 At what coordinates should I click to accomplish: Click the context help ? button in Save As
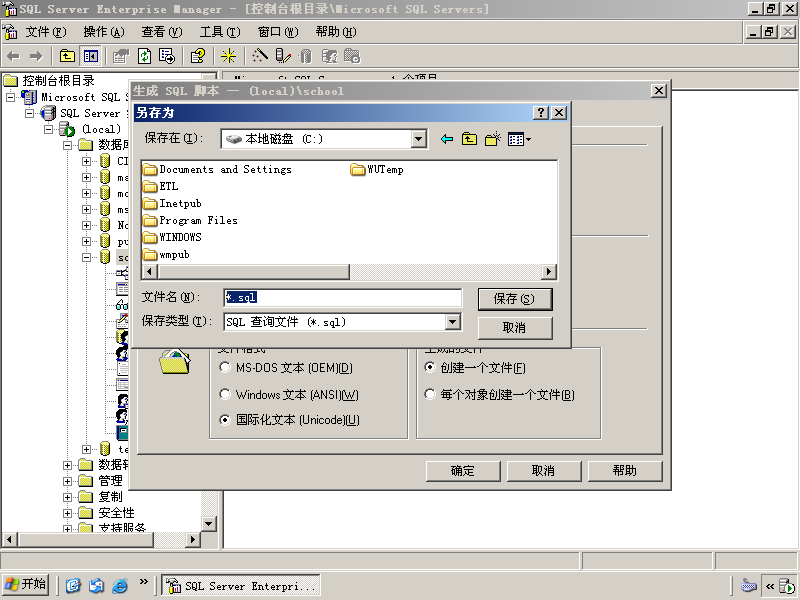pyautogui.click(x=540, y=113)
